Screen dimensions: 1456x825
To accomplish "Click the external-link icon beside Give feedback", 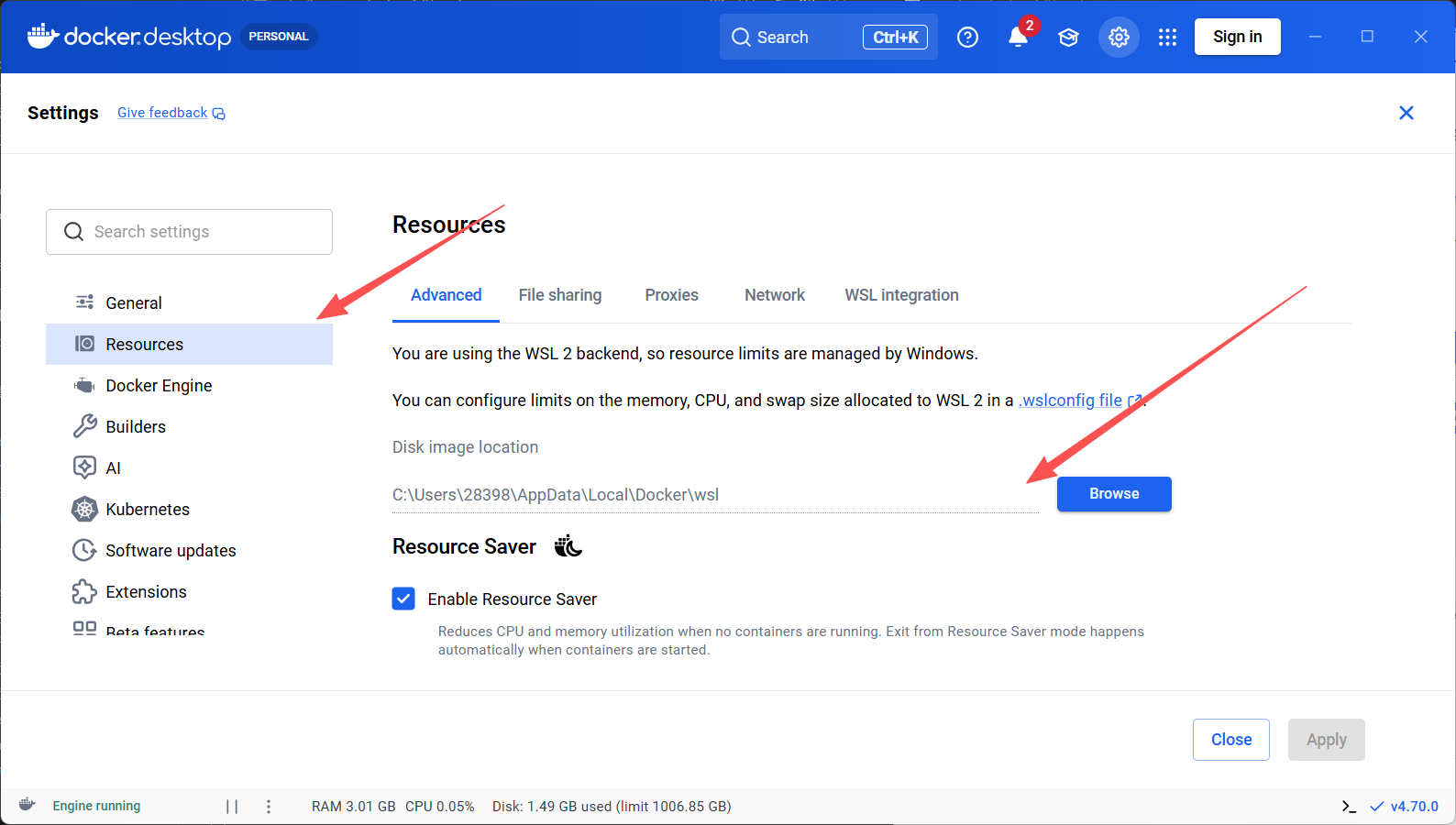I will (x=219, y=114).
